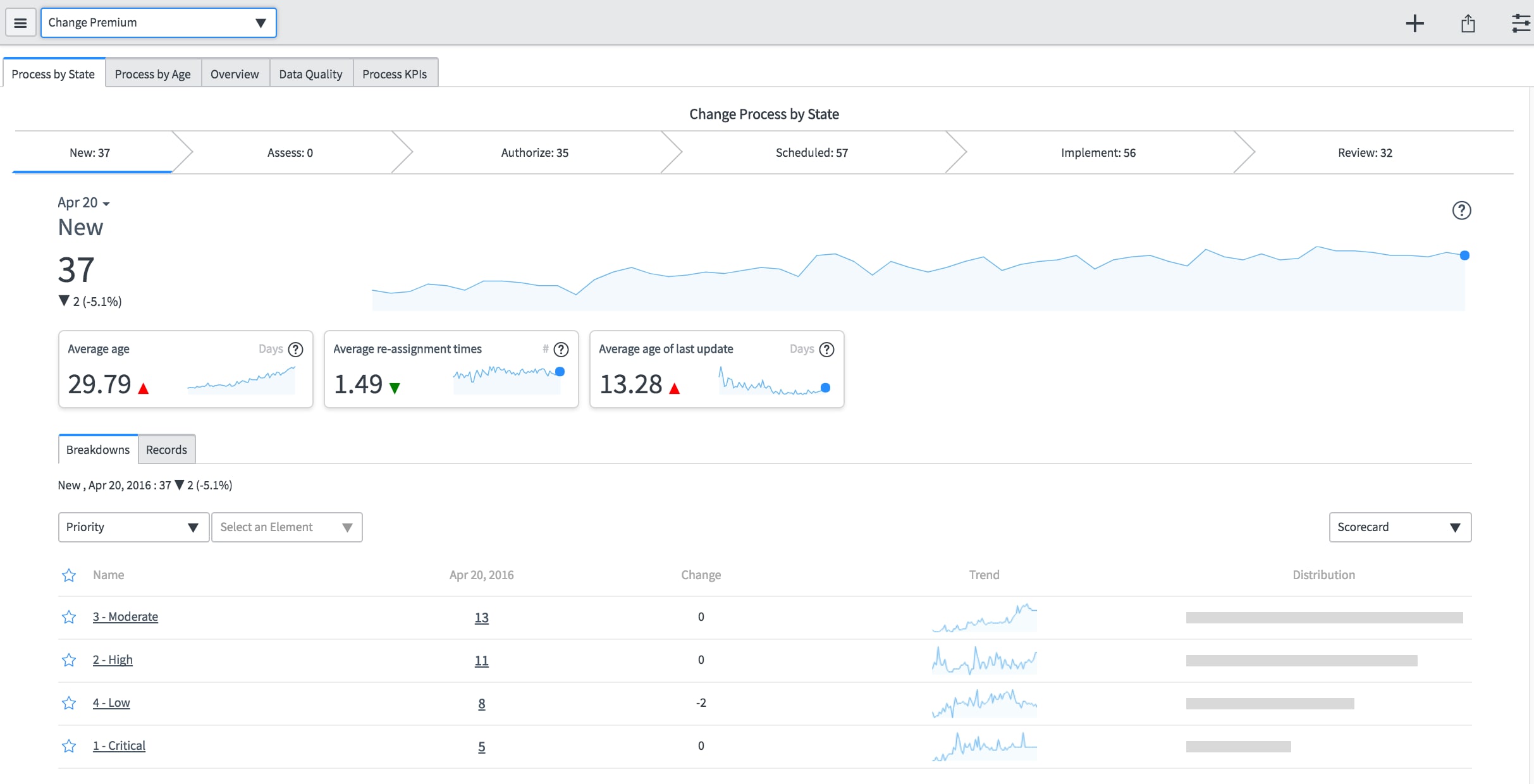Star the 4 - Low row
This screenshot has width=1534, height=784.
coord(69,703)
